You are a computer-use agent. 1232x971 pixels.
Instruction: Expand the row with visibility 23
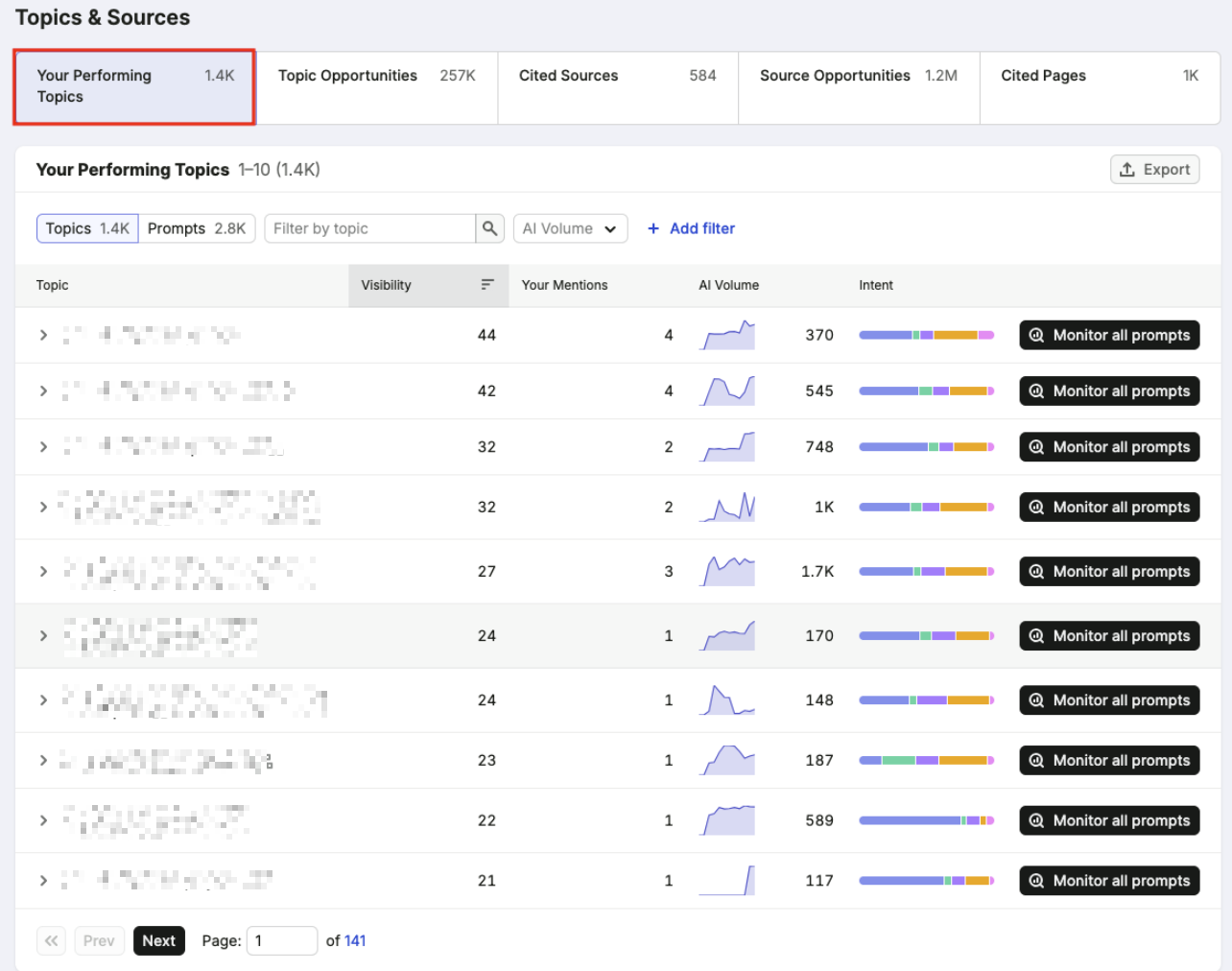click(43, 760)
